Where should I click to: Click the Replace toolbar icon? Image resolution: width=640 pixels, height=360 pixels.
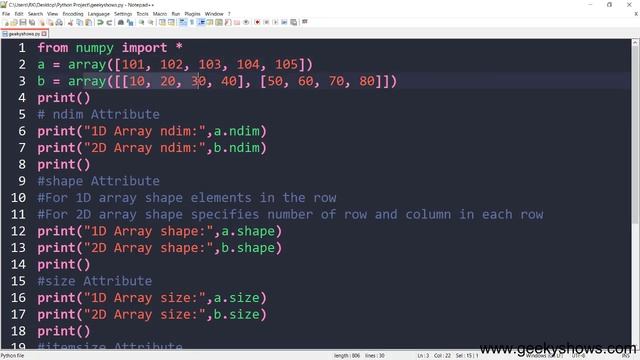[x=130, y=22]
